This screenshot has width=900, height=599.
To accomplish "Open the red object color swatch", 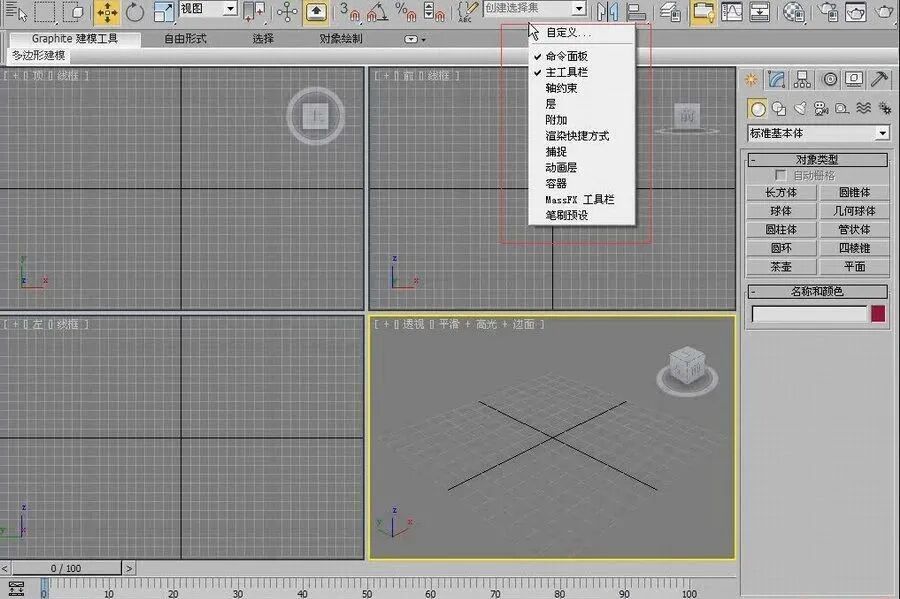I will (x=878, y=314).
